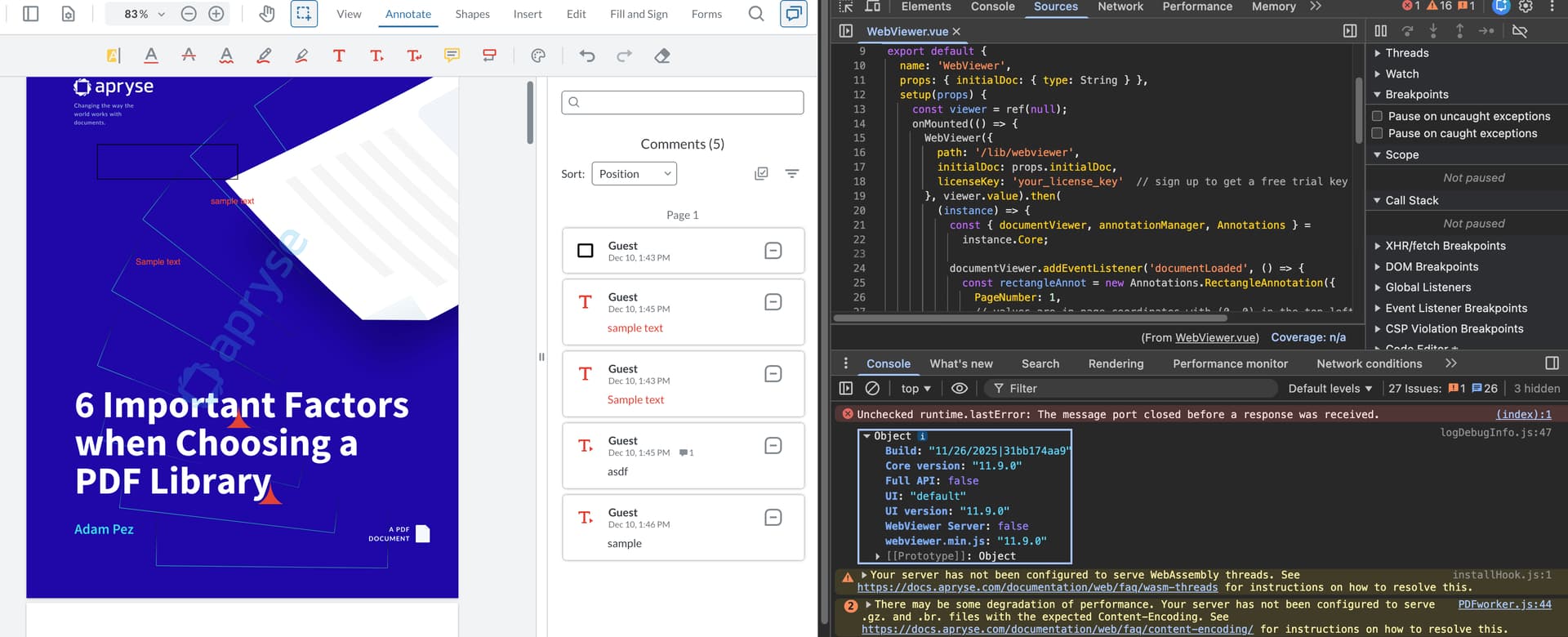Open the Sort by Position dropdown
The image size is (1568, 637).
coord(634,174)
